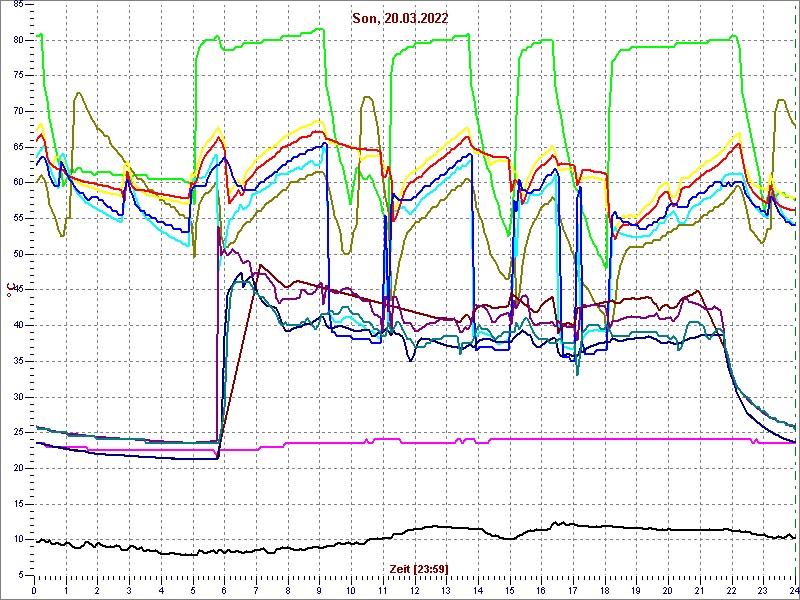Select the '25' temperature axis tick label
Viewport: 800px width, 600px height.
[x=17, y=433]
